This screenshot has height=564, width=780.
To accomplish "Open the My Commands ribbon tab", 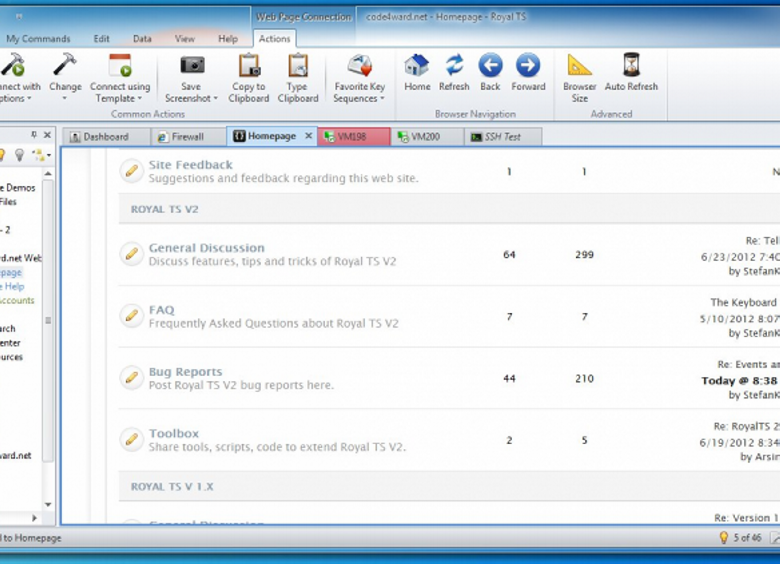I will [38, 39].
